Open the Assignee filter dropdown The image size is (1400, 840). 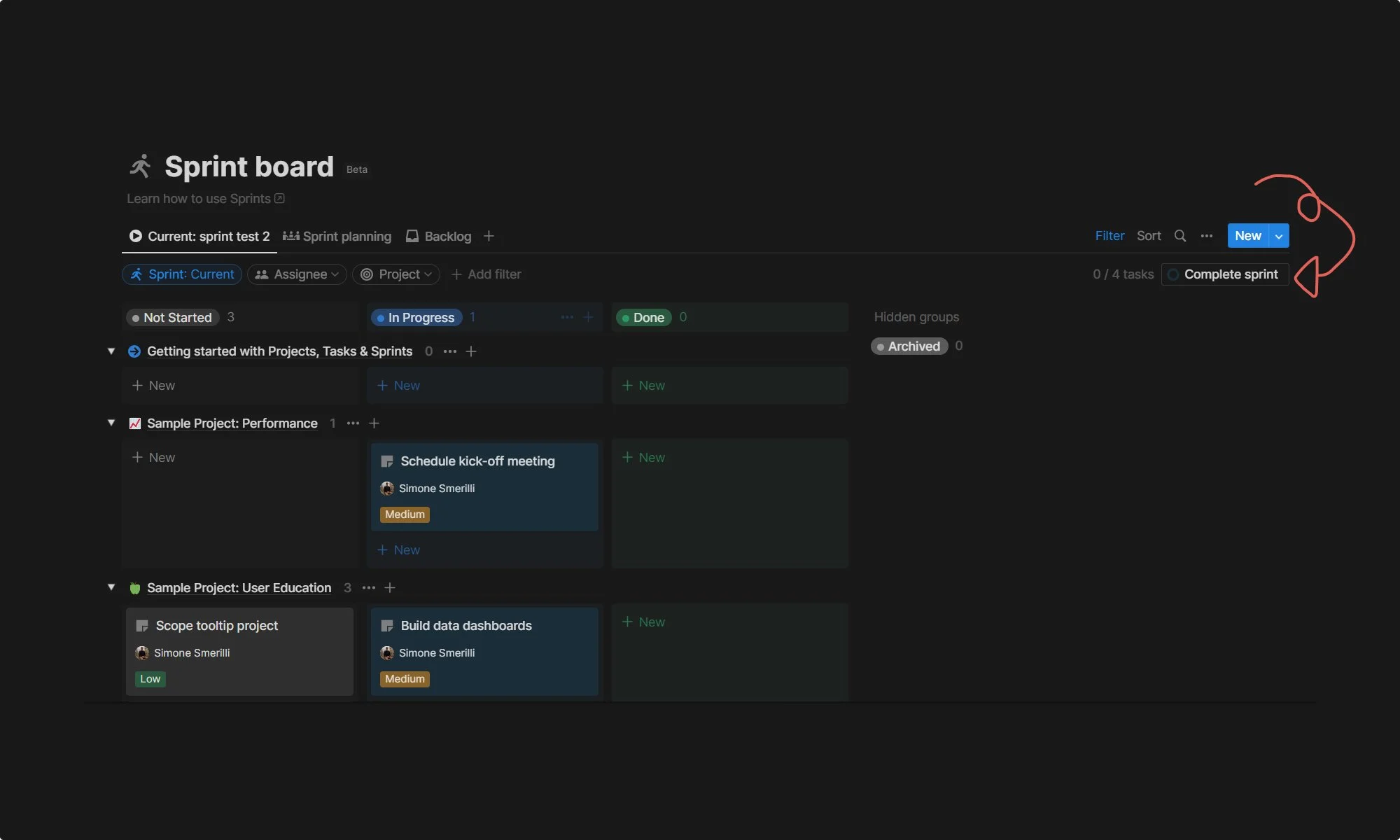tap(297, 274)
